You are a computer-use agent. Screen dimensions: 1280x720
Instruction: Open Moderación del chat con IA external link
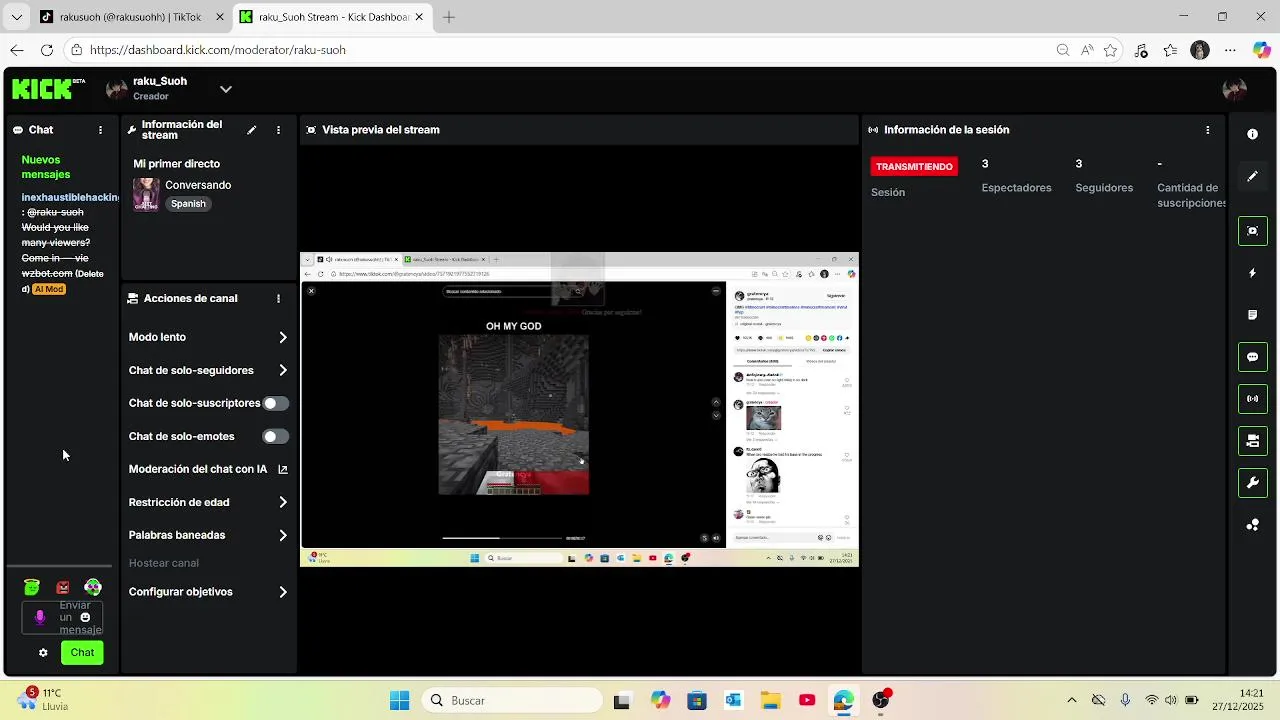[x=283, y=469]
